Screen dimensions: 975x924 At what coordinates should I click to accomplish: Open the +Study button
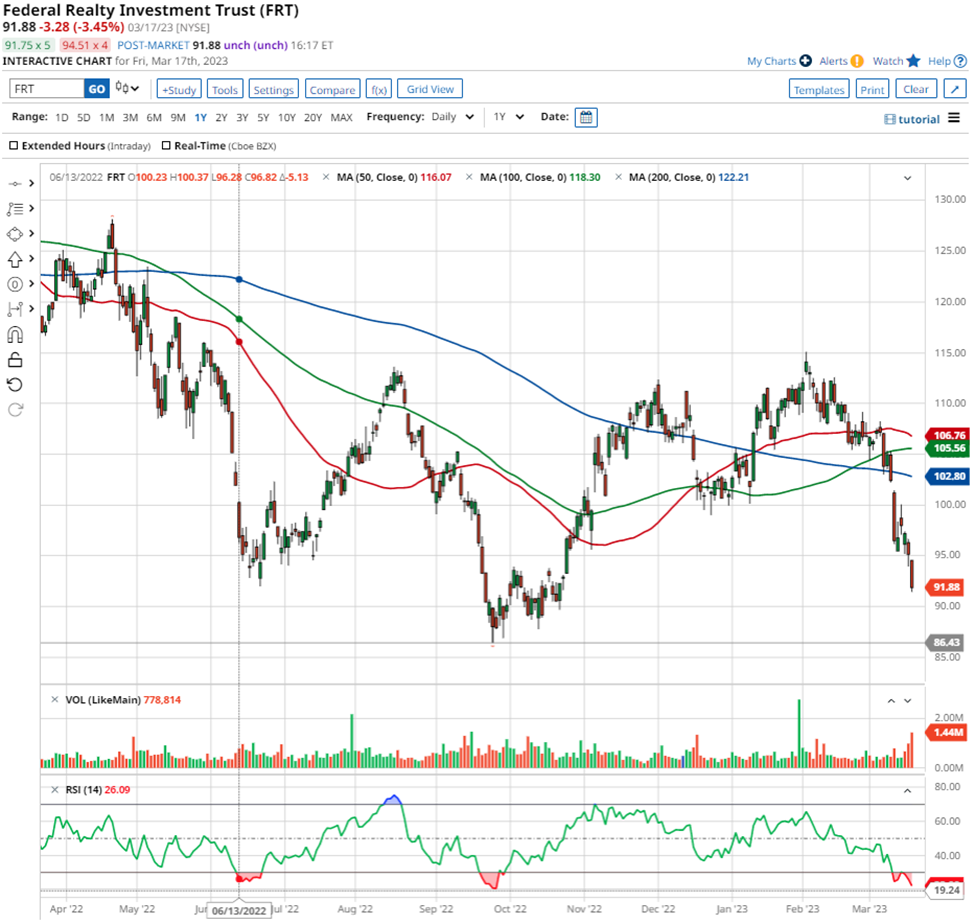tap(179, 90)
